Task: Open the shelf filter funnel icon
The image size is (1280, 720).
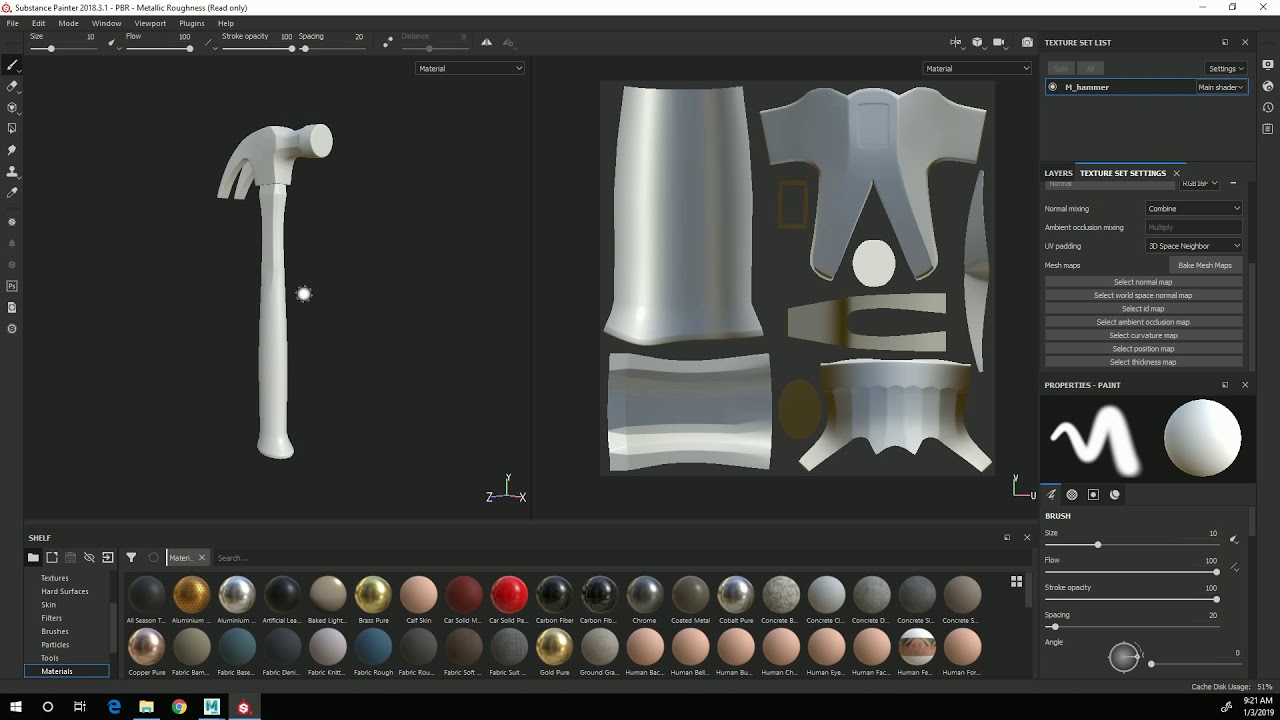Action: (x=131, y=557)
